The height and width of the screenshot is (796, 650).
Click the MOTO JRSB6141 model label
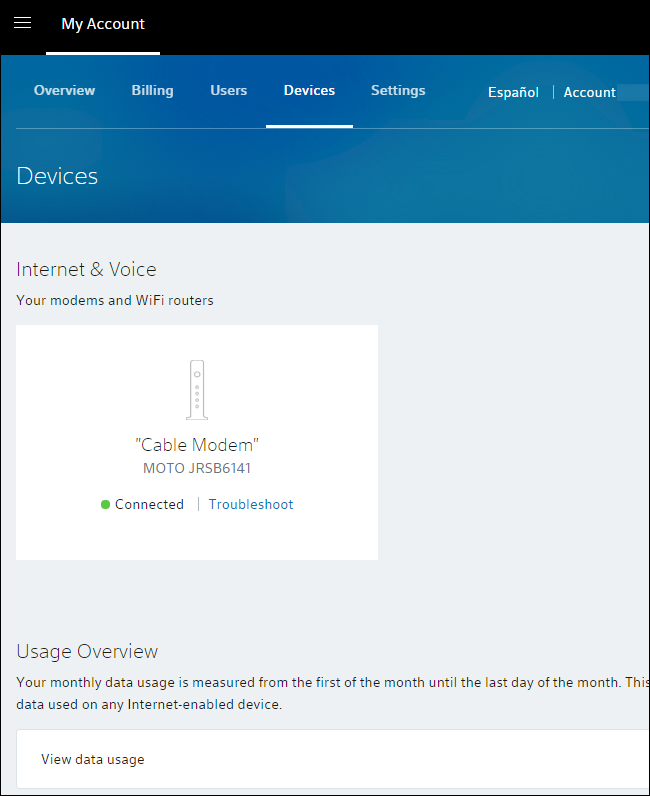(196, 468)
